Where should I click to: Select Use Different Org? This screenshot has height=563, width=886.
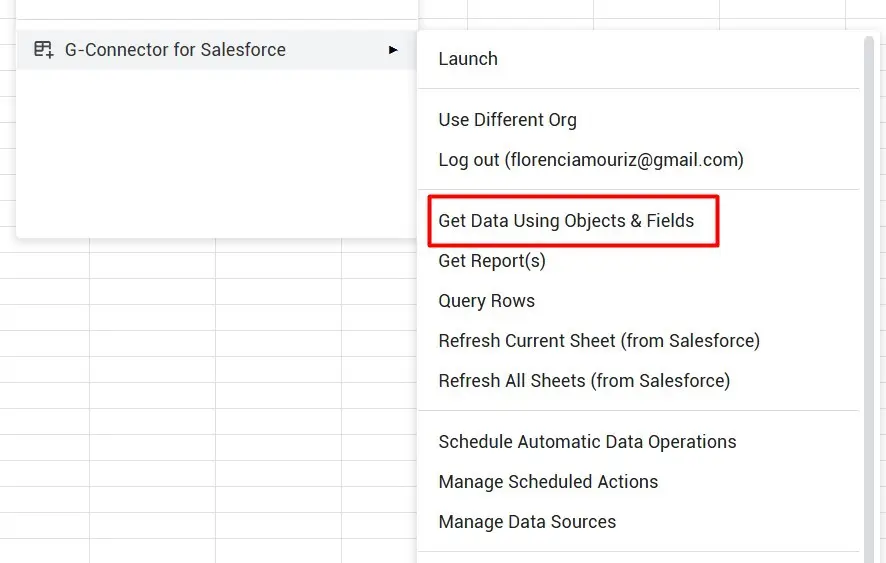click(x=507, y=120)
